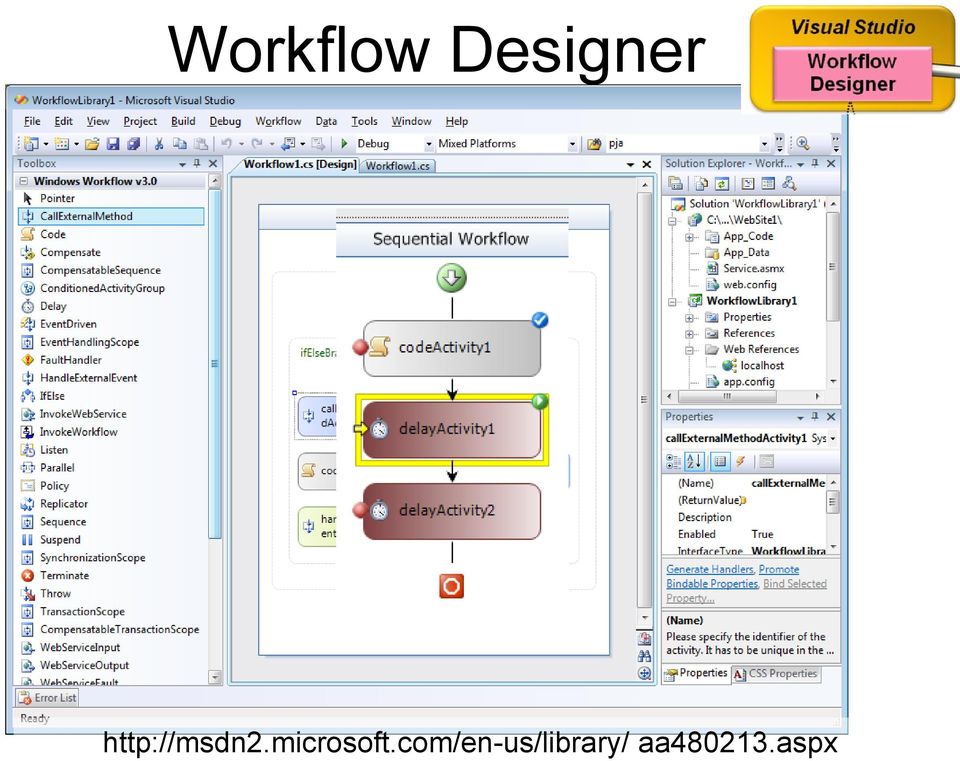The image size is (960, 761).
Task: Toggle auto-hide pin on Solution Explorer
Action: coord(816,163)
